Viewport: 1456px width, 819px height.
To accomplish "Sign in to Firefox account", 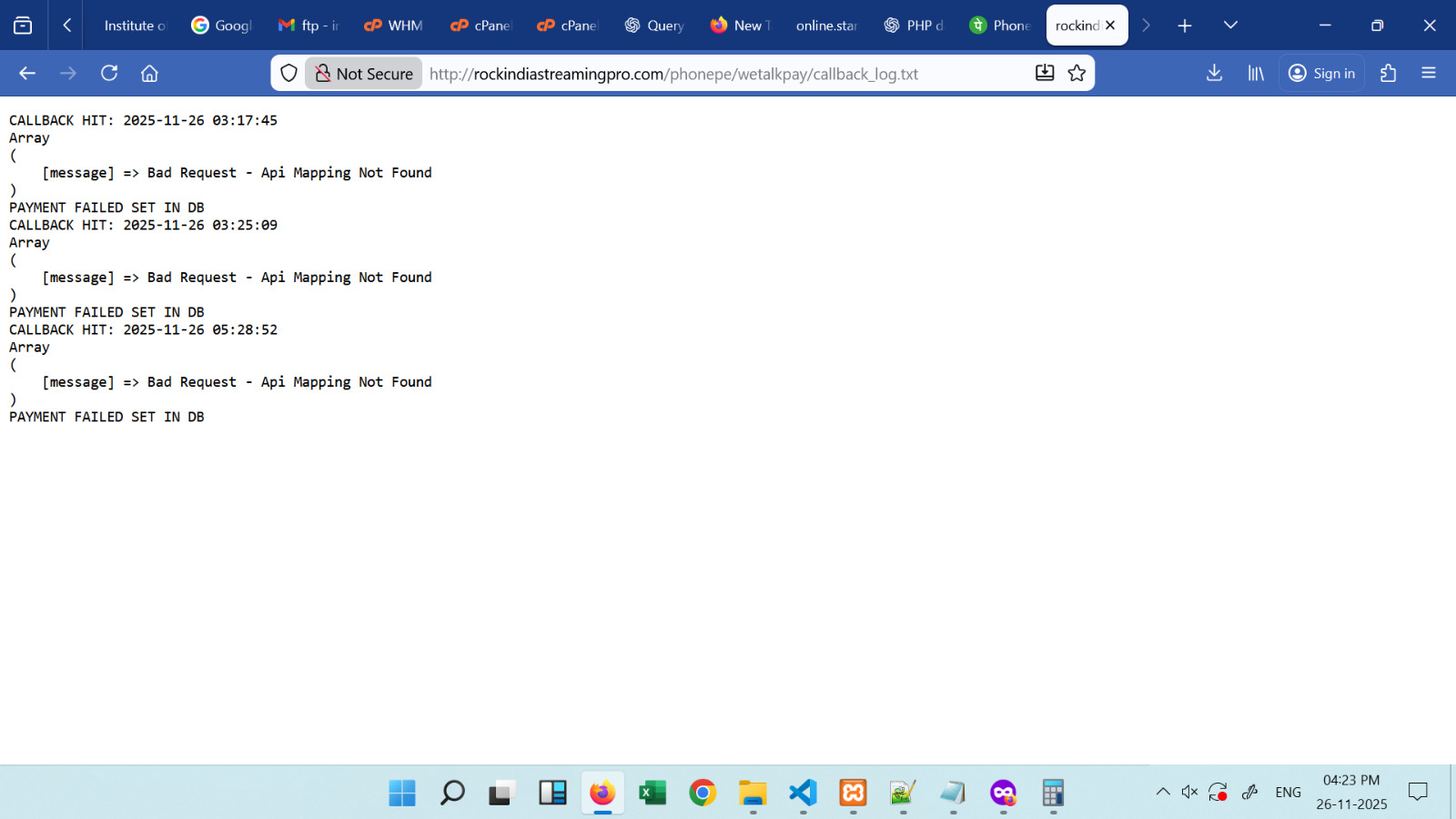I will click(1322, 73).
